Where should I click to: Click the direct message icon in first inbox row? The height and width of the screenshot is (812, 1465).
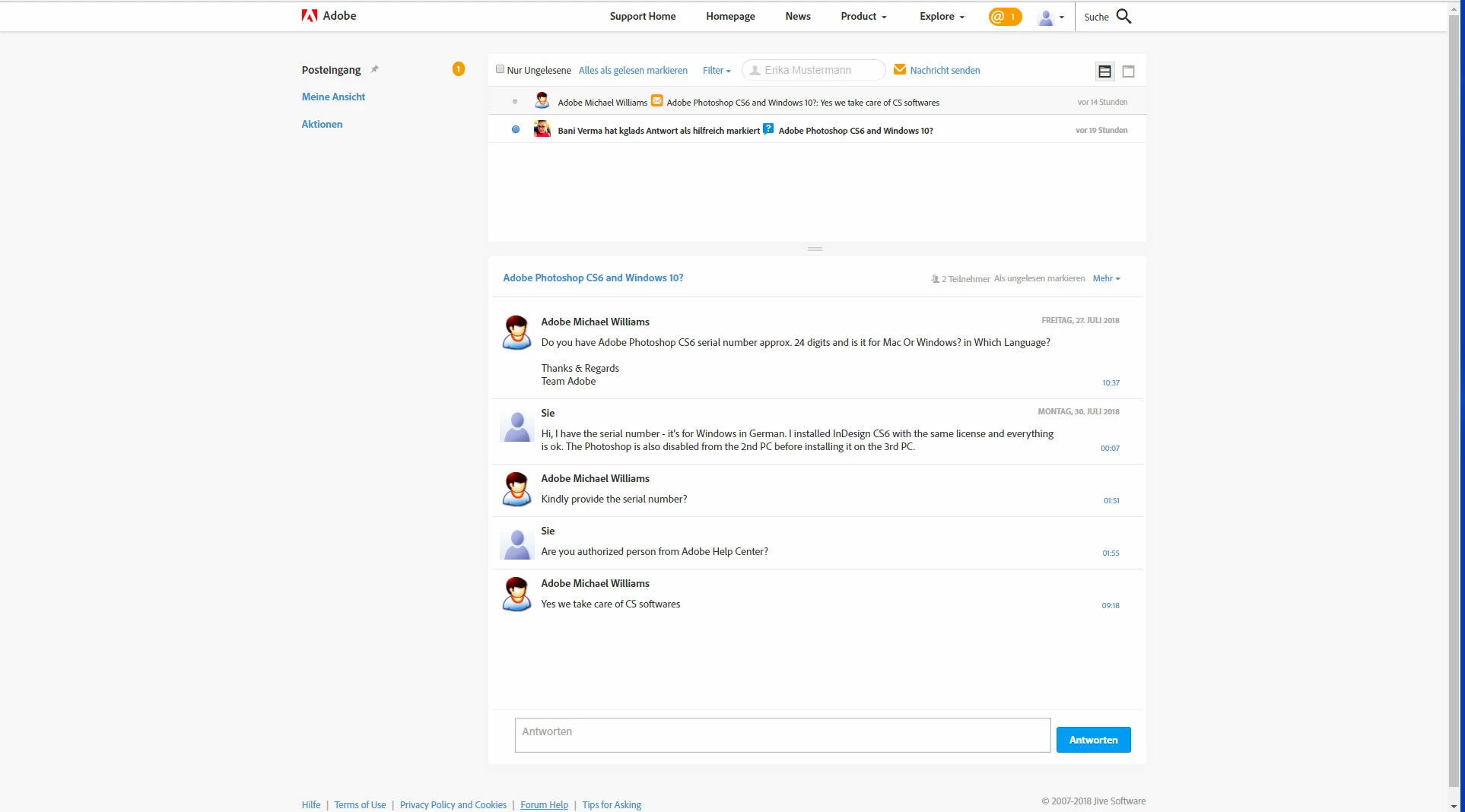coord(657,101)
